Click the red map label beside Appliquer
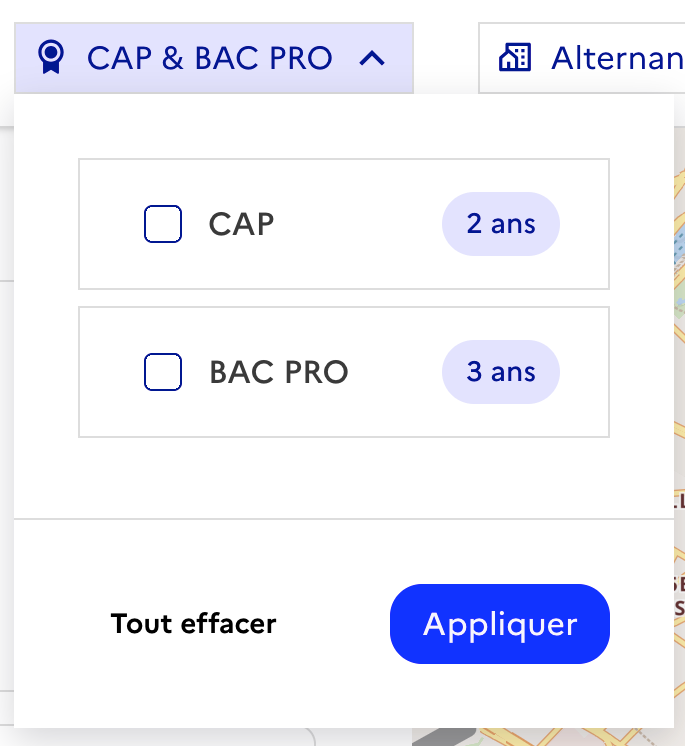Viewport: 685px width, 746px height. (679, 595)
